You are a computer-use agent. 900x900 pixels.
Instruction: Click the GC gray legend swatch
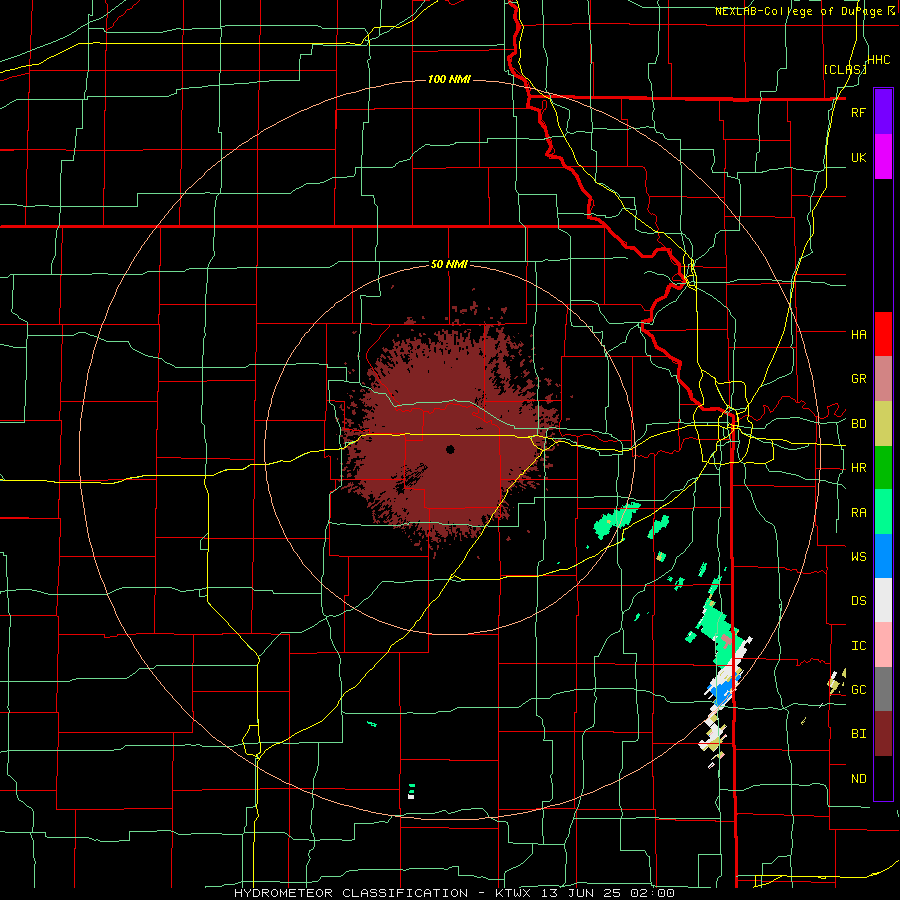pyautogui.click(x=883, y=689)
